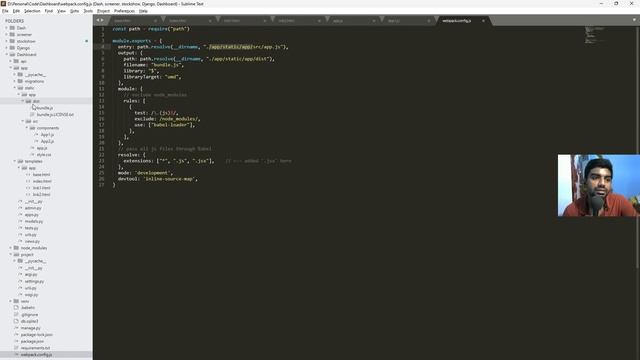640x360 pixels.
Task: Click the .gitignore file icon
Action: pyautogui.click(x=16, y=315)
